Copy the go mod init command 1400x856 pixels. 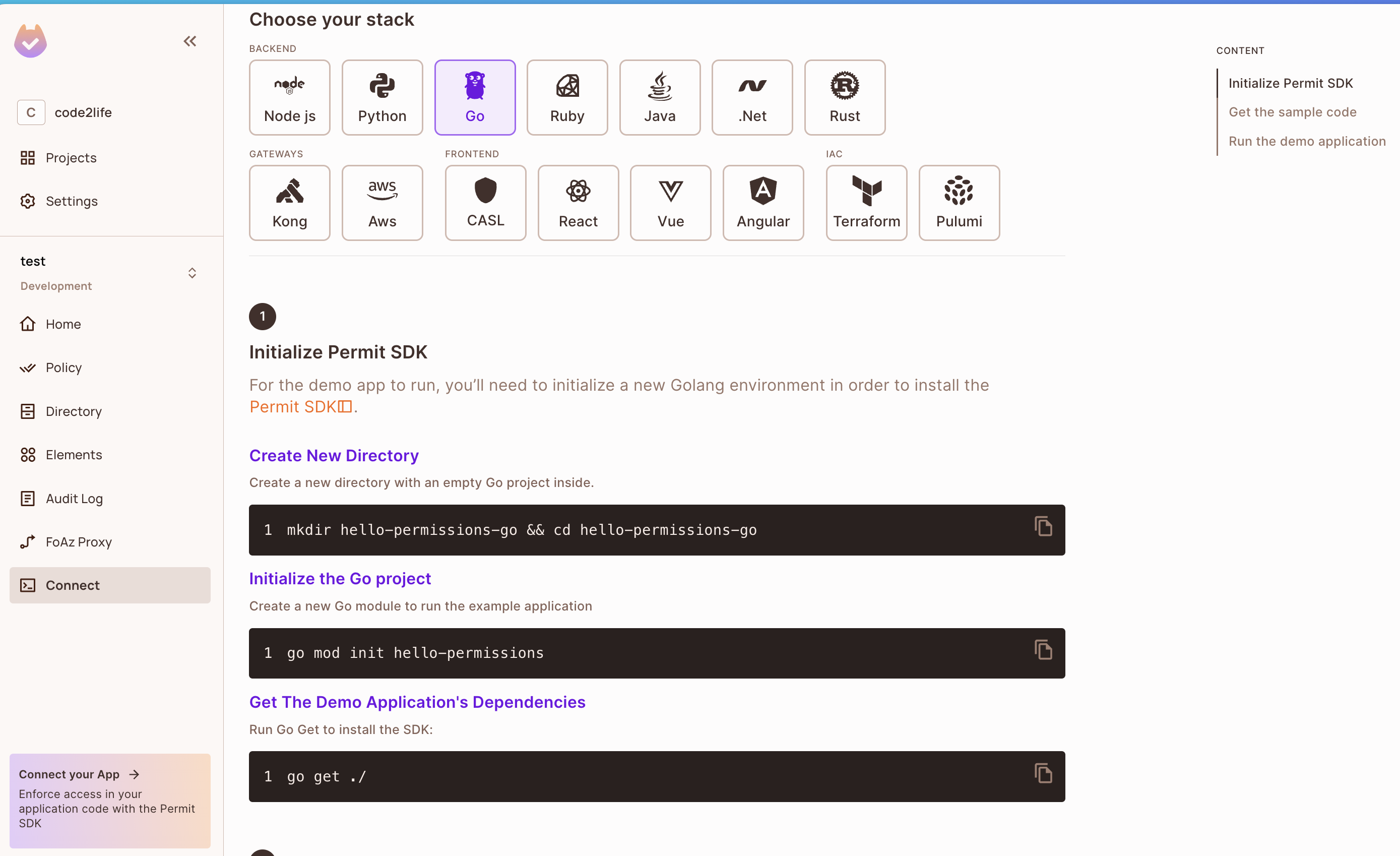pos(1043,650)
